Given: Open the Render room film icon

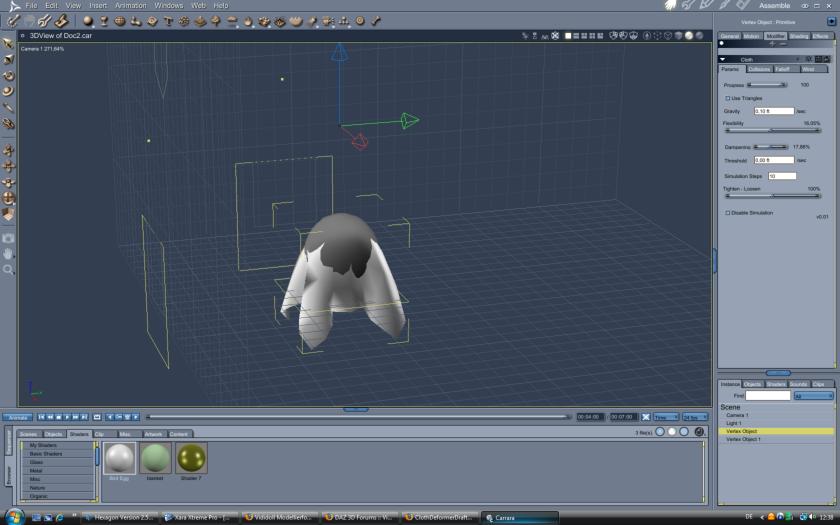Looking at the screenshot, I should point(742,5).
